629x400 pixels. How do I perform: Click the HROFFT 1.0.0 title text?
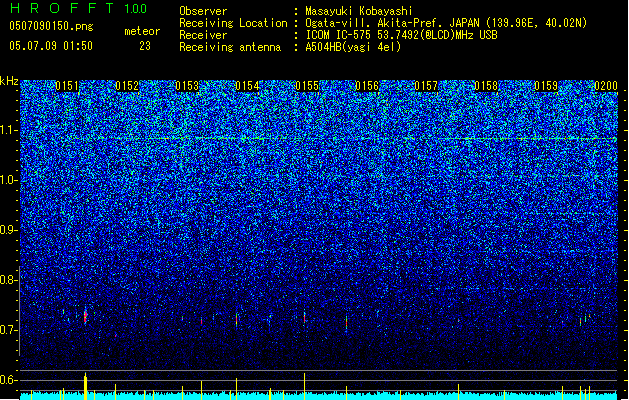point(78,8)
